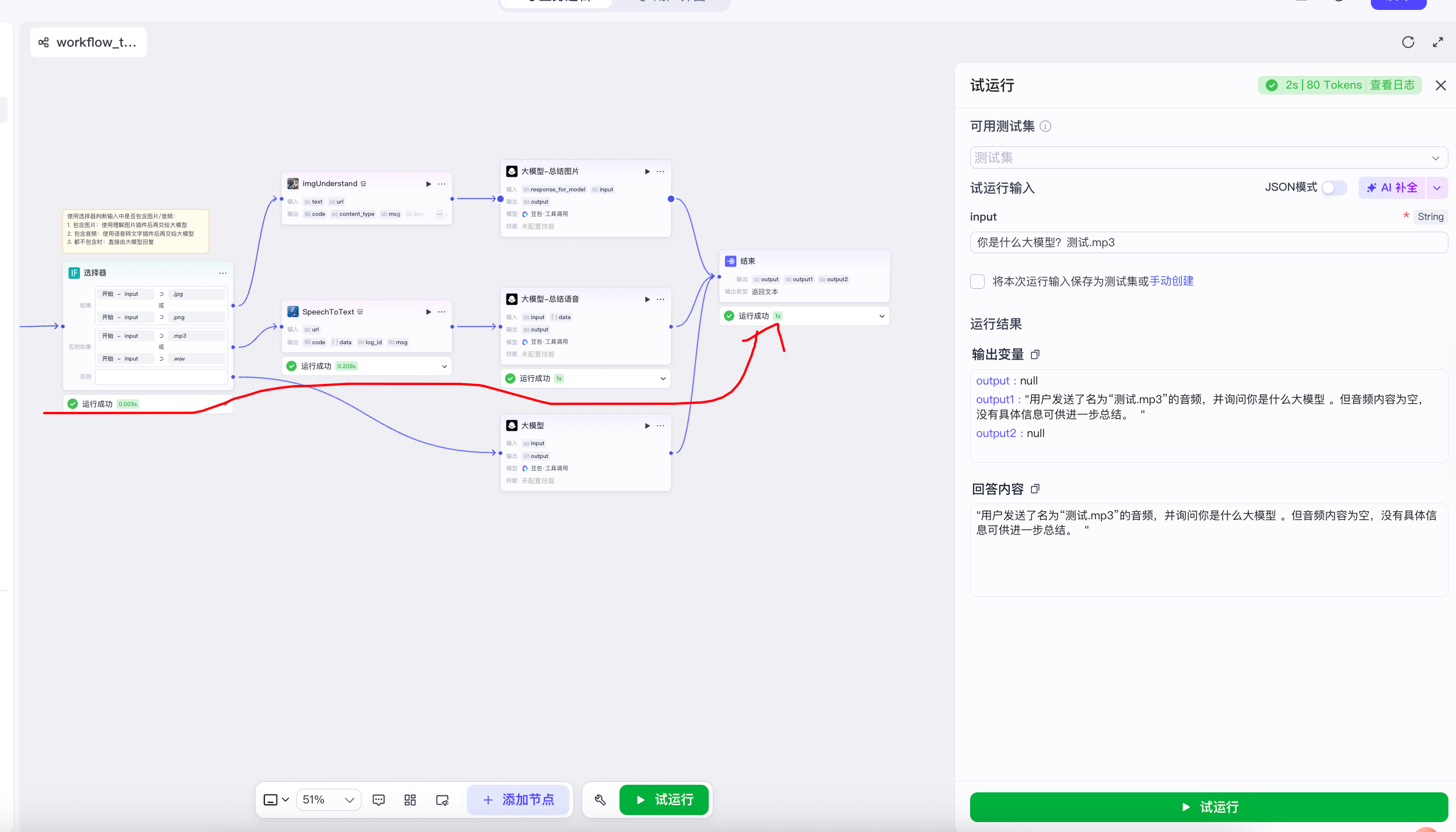
Task: Click the auto-layout grid icon
Action: click(410, 800)
